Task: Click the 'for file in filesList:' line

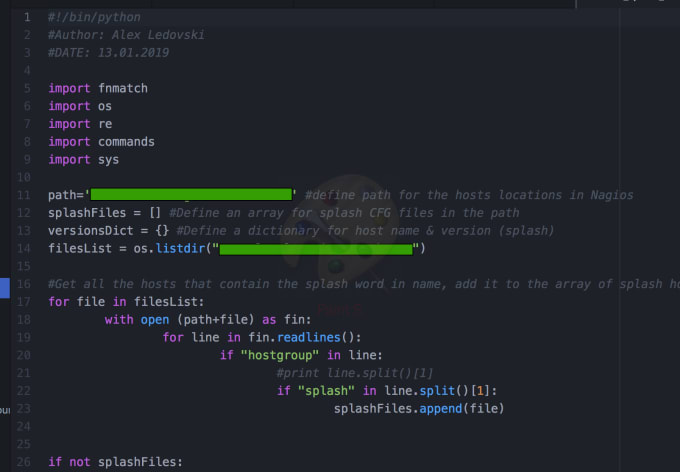Action: [126, 302]
